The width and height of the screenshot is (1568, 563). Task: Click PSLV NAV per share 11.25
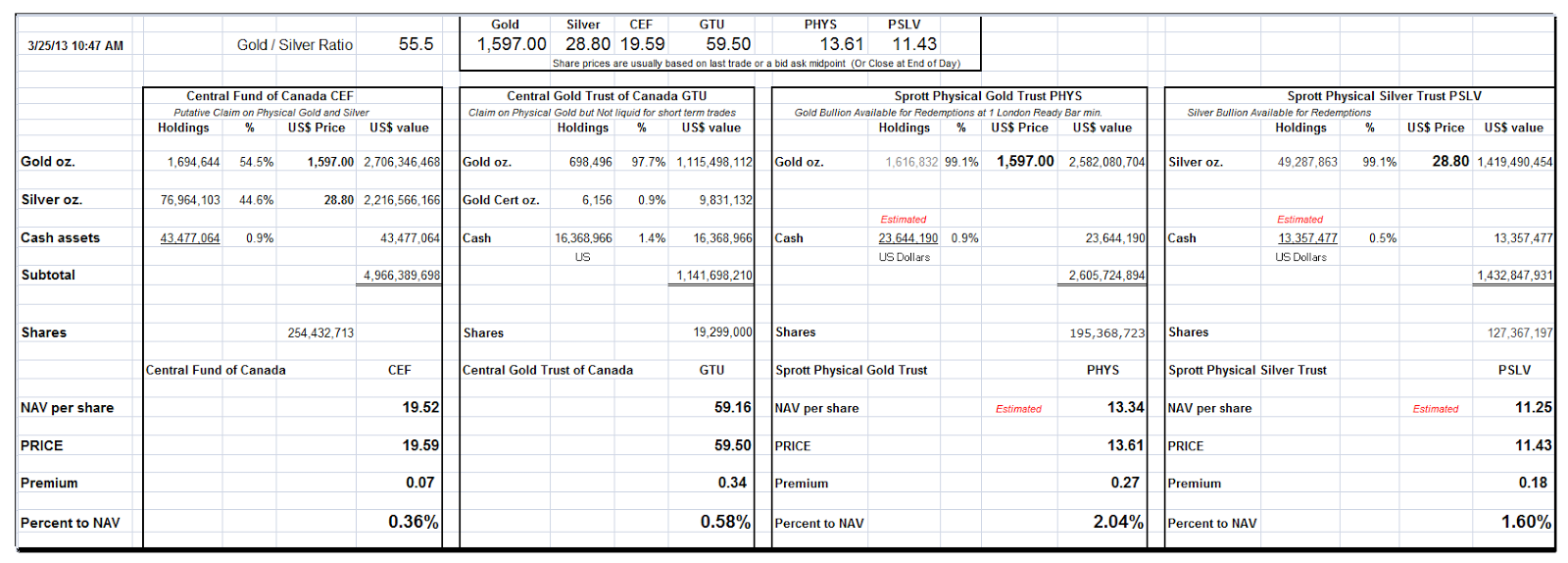point(1534,407)
